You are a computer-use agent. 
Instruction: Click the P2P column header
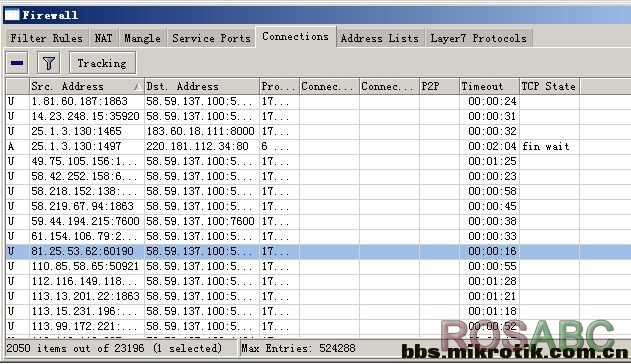(439, 86)
